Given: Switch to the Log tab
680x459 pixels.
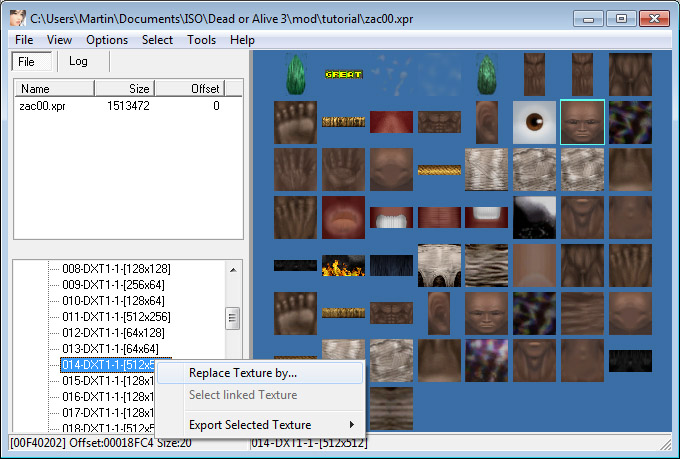Looking at the screenshot, I should (x=78, y=61).
